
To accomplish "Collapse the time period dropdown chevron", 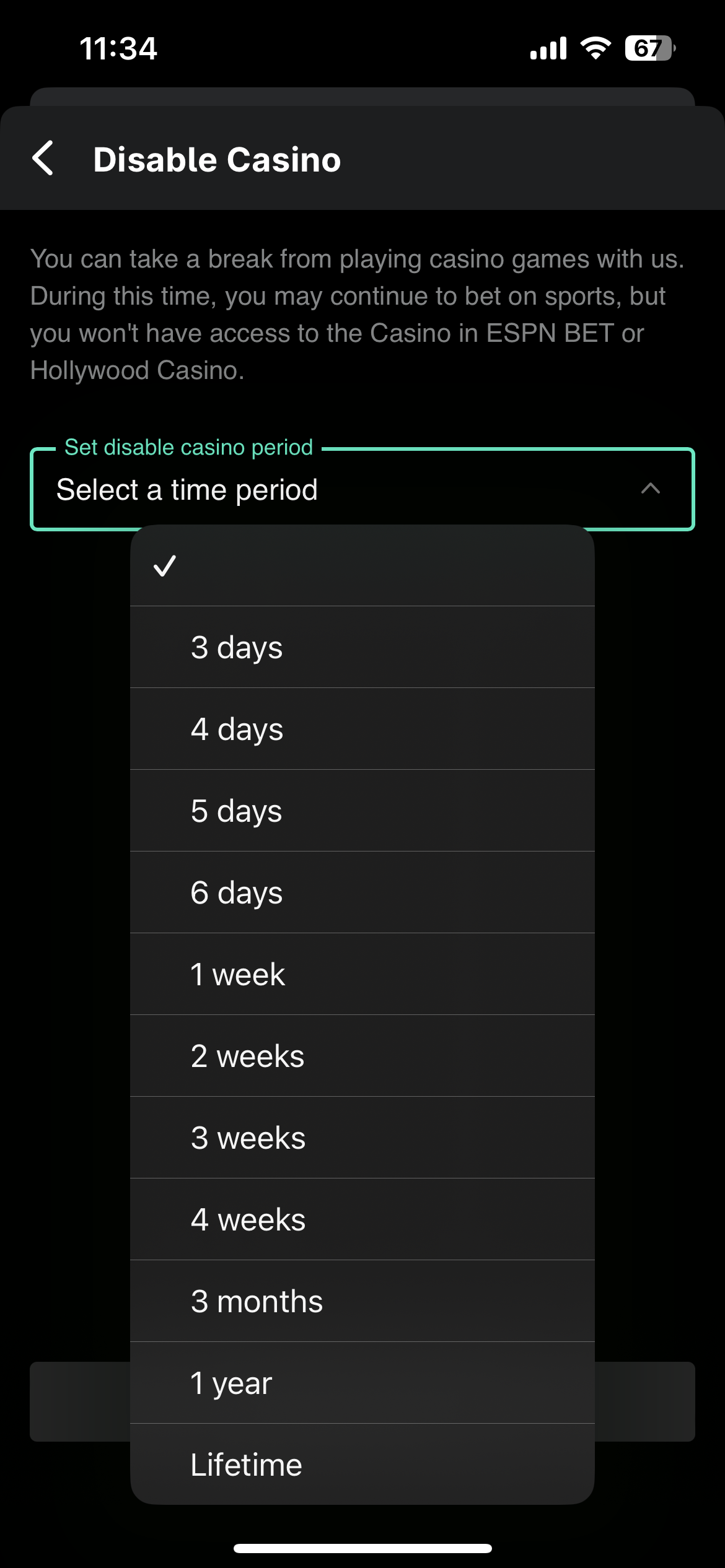I will tap(650, 489).
